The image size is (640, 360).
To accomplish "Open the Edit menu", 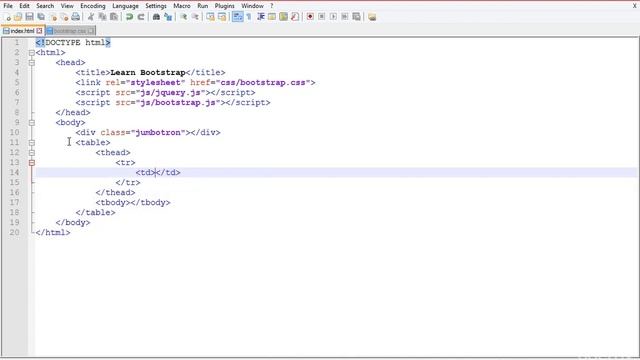I will click(x=24, y=6).
